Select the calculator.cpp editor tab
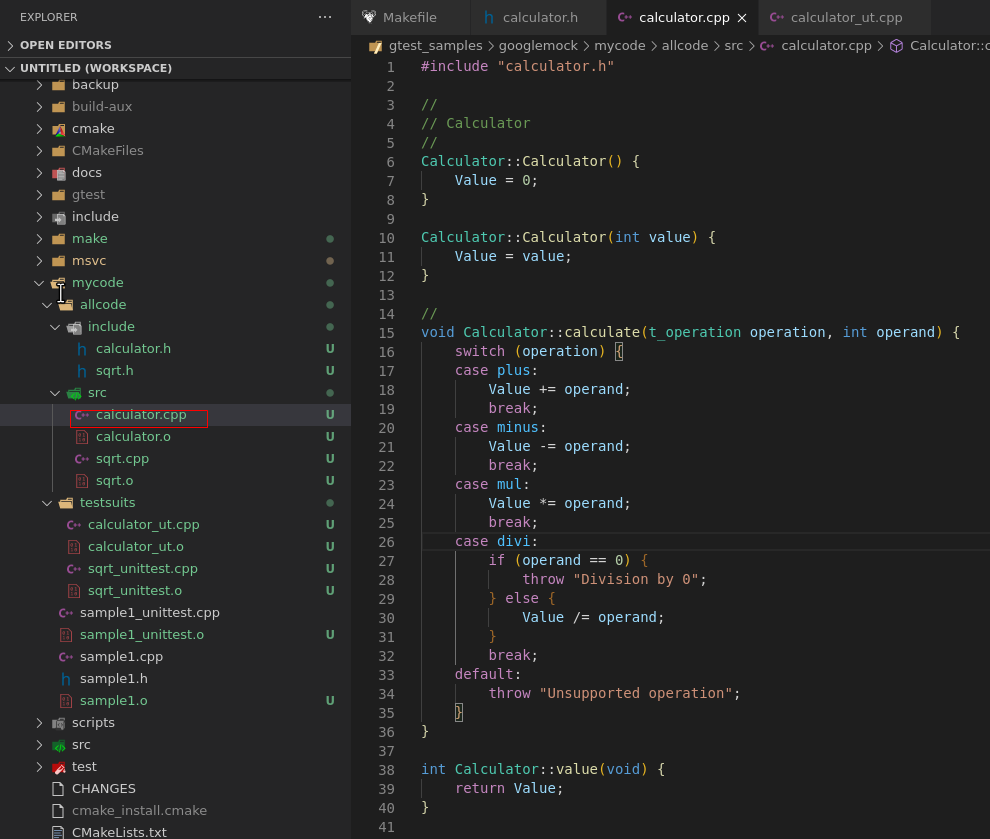The width and height of the screenshot is (990, 839). [684, 18]
